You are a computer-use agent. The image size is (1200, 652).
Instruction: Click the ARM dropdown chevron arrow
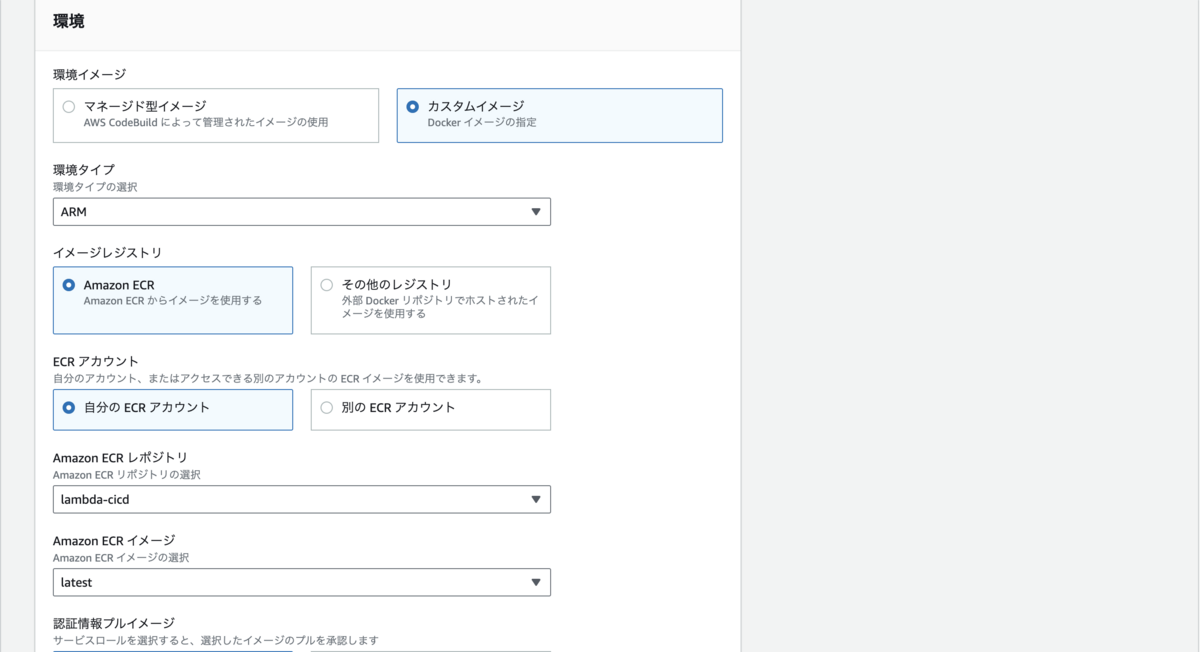coord(538,211)
